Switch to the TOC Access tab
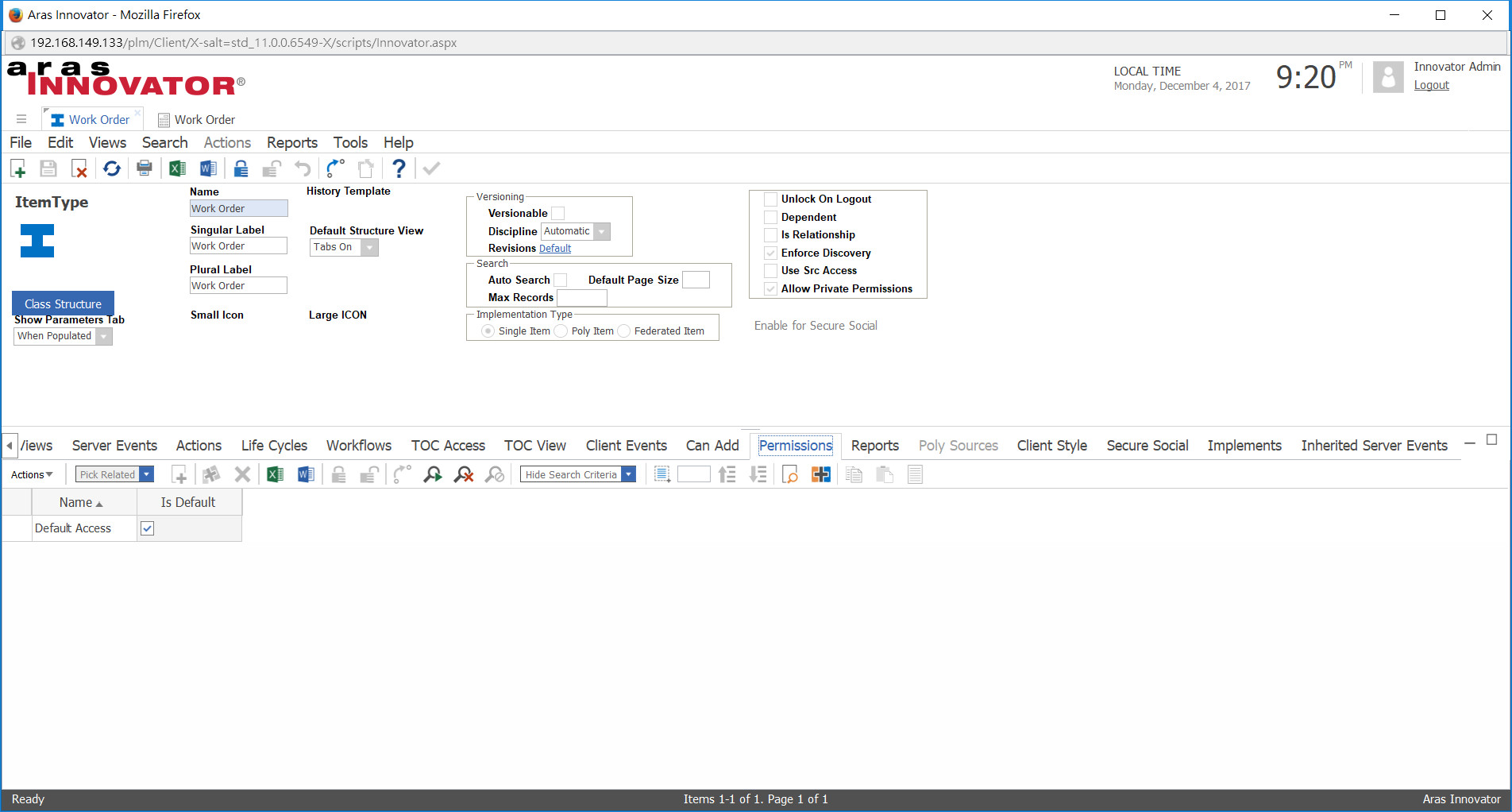Image resolution: width=1512 pixels, height=812 pixels. pos(448,446)
